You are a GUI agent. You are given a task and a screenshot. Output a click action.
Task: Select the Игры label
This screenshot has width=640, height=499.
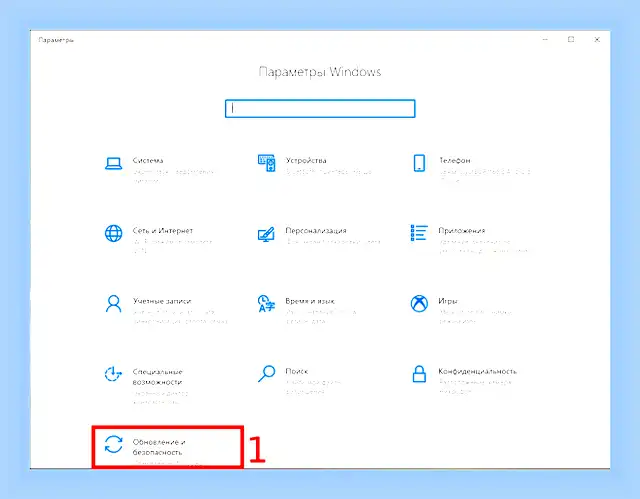point(448,301)
